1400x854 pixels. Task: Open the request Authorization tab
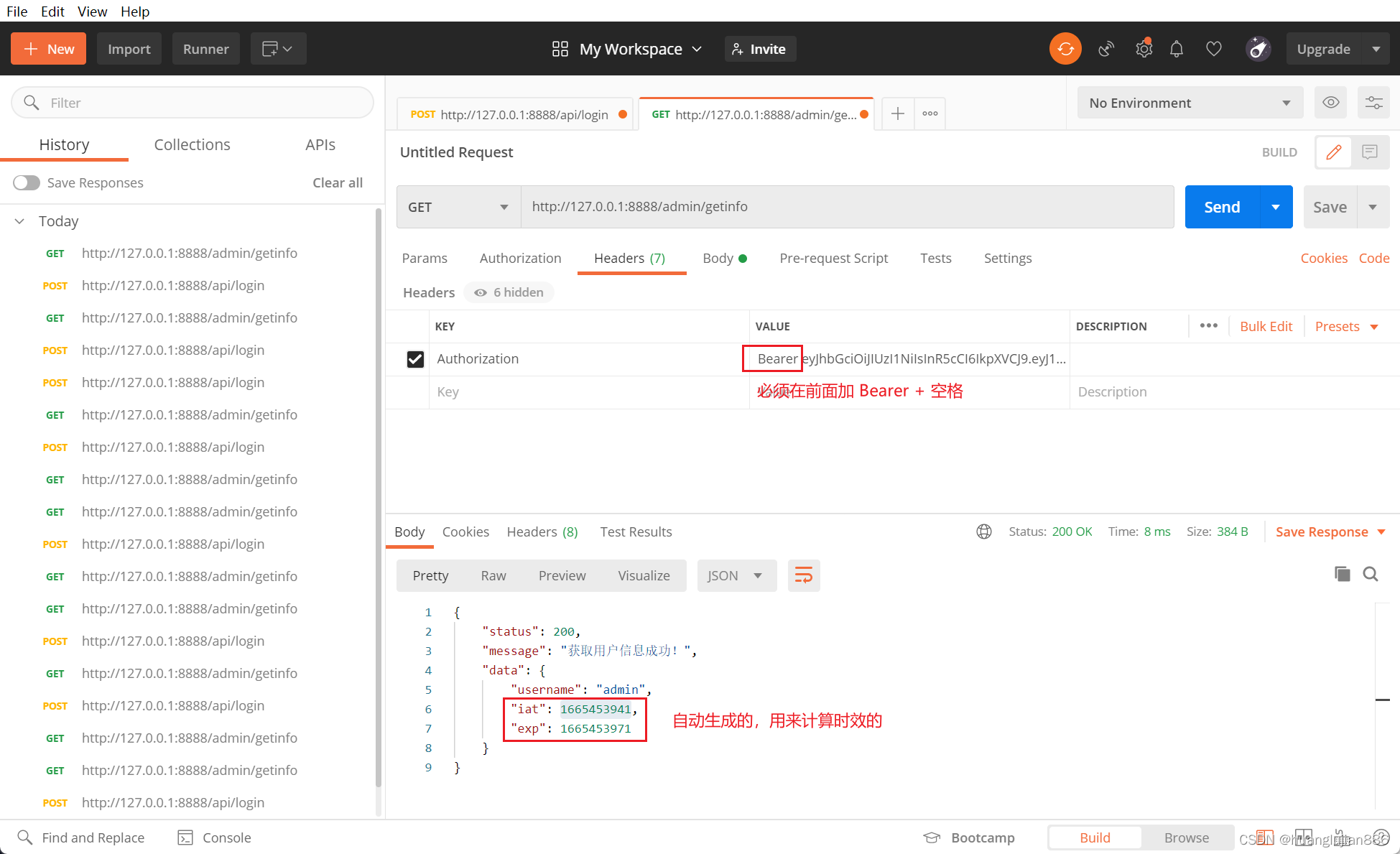click(x=520, y=258)
